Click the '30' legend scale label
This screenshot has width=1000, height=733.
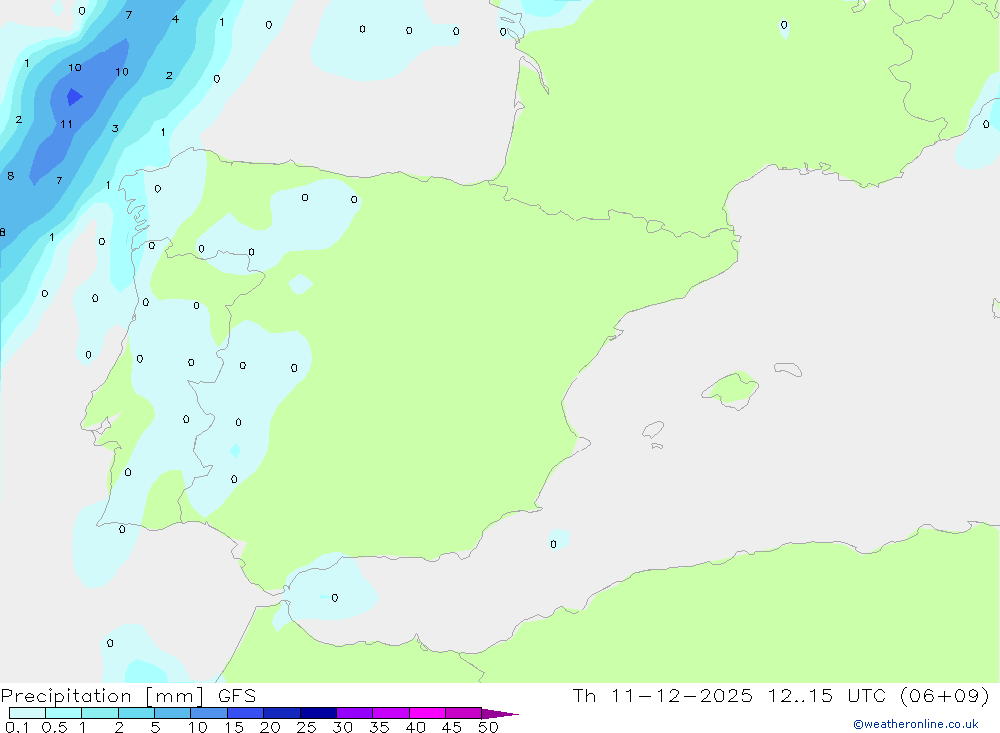coord(343,727)
